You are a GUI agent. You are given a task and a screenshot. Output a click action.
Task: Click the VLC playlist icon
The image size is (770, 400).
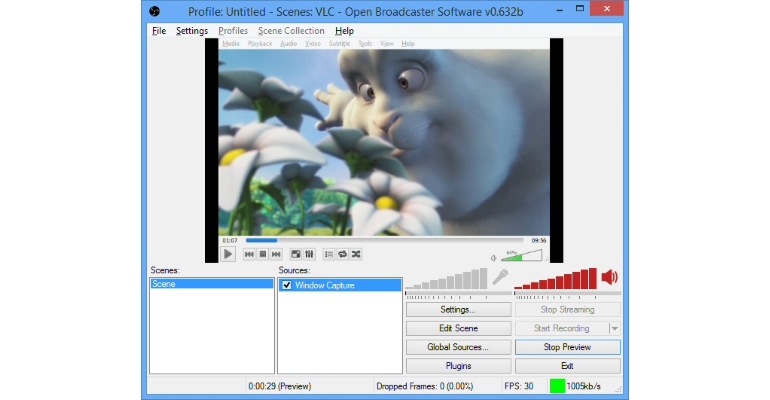point(329,254)
